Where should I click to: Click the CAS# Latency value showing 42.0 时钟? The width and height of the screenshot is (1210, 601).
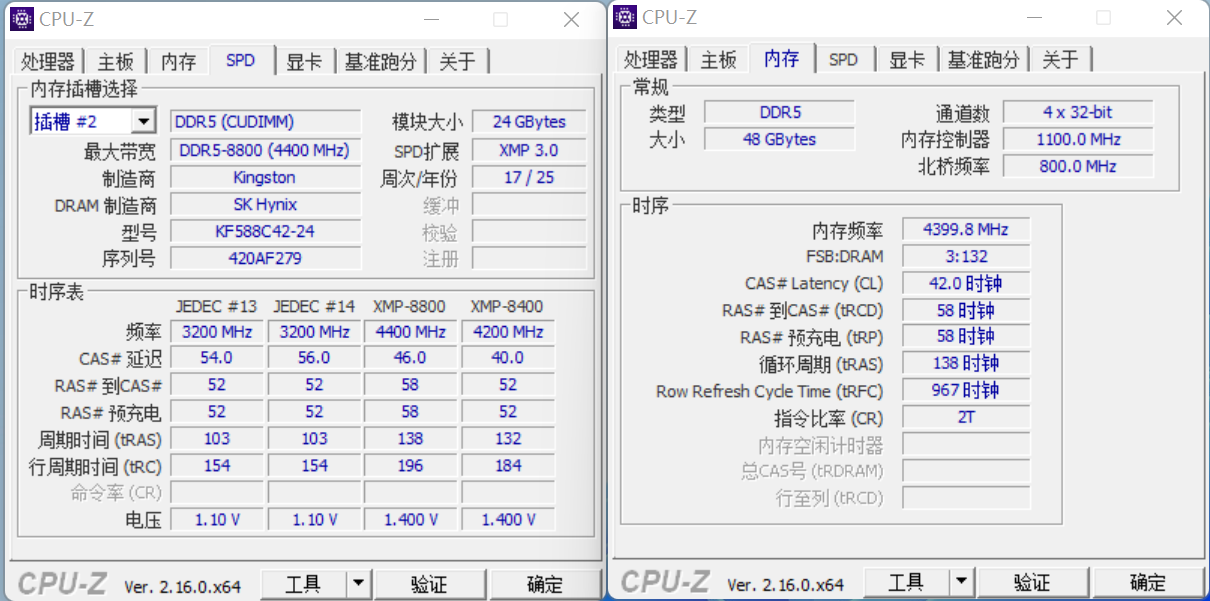pos(965,283)
